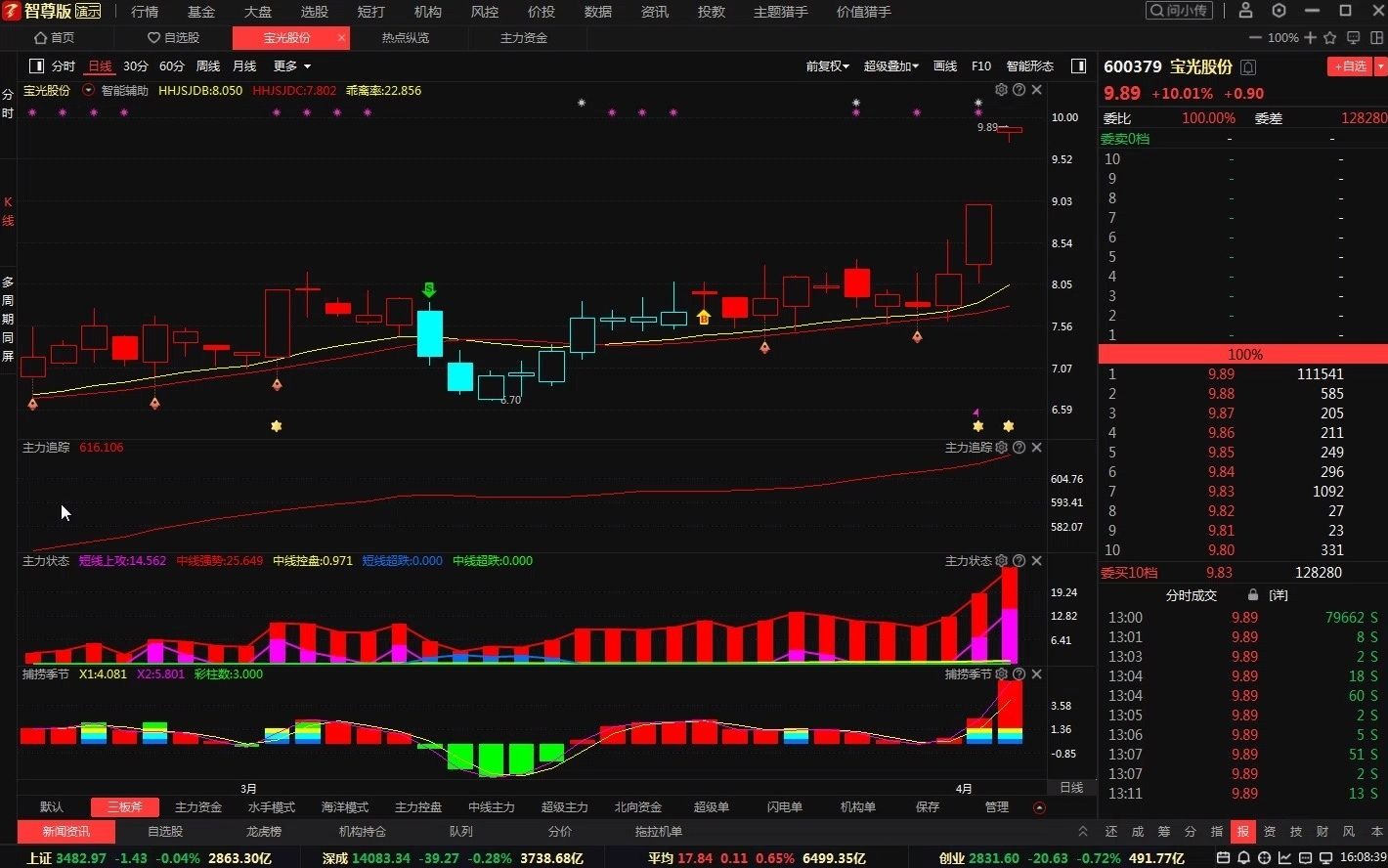Switch to 分时 chart period
Viewport: 1388px width, 868px height.
[64, 66]
